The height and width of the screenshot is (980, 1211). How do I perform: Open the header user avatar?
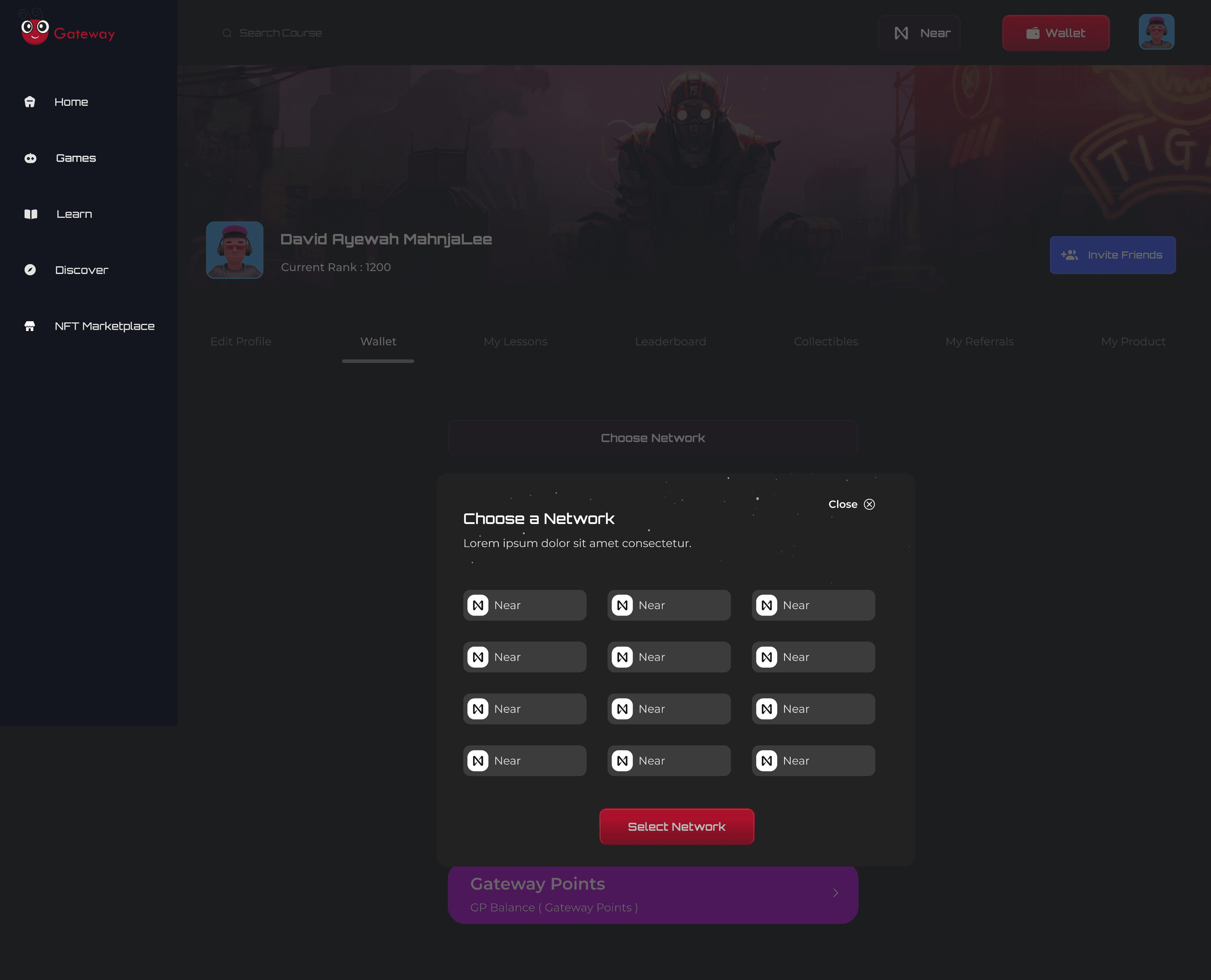click(1156, 32)
